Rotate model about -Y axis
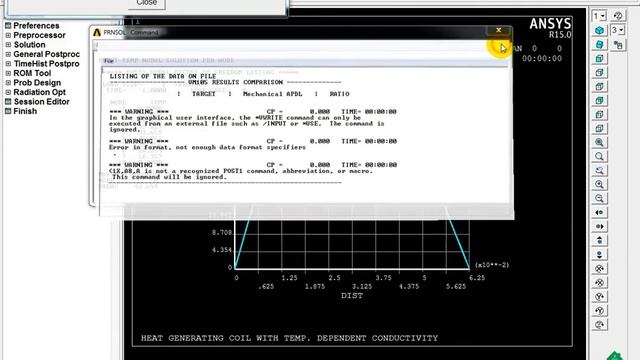640x360 pixels. (599, 311)
